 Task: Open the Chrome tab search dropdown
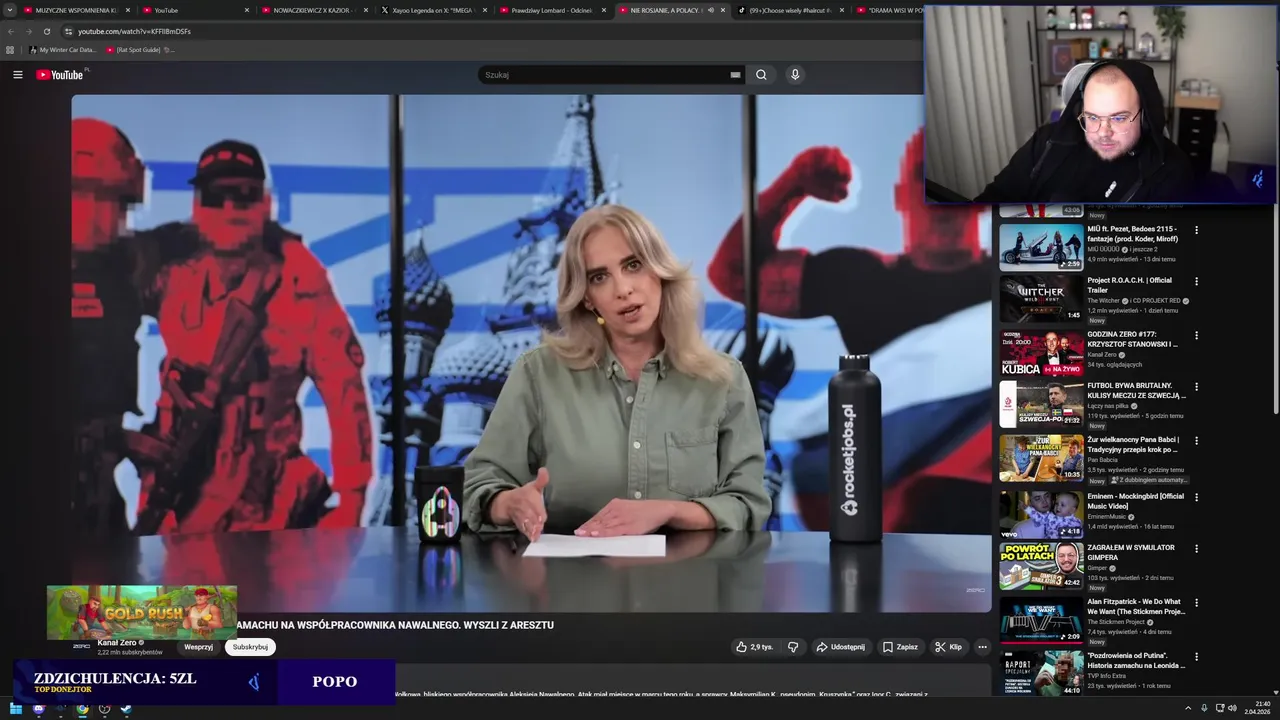(x=9, y=10)
